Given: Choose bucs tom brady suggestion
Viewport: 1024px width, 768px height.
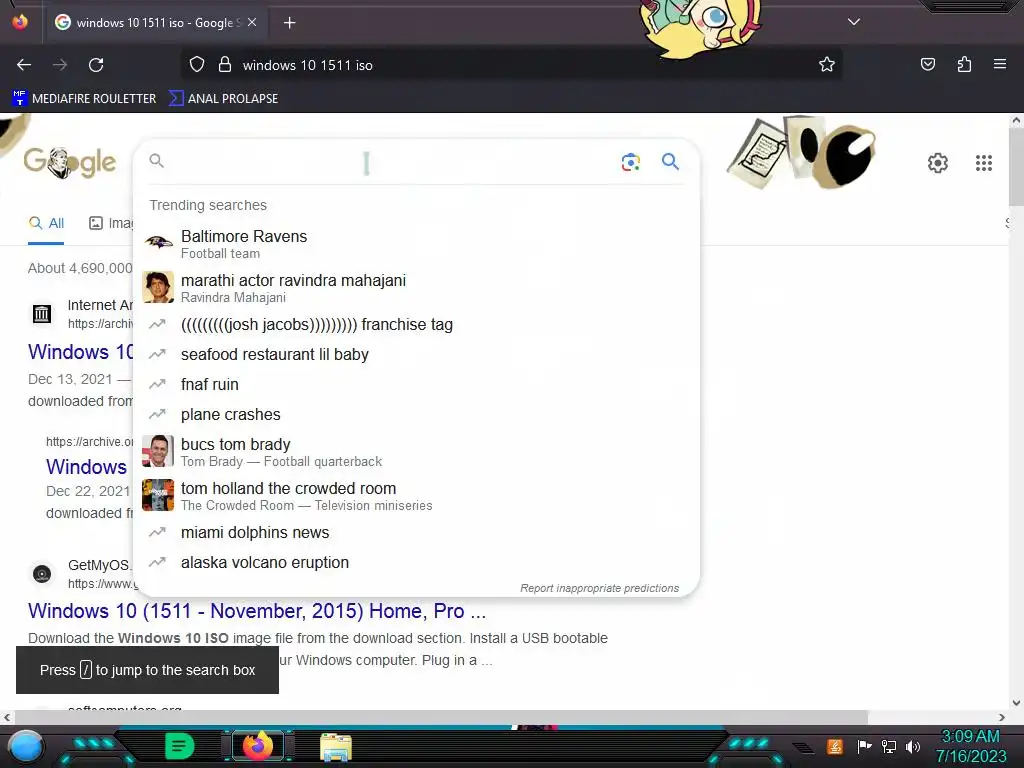Looking at the screenshot, I should tap(416, 451).
